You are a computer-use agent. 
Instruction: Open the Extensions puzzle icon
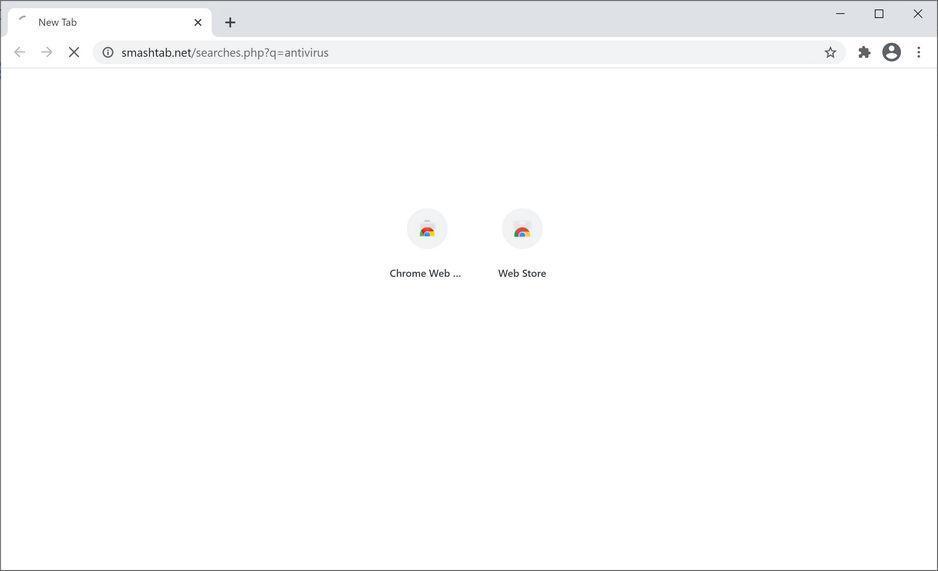(864, 53)
